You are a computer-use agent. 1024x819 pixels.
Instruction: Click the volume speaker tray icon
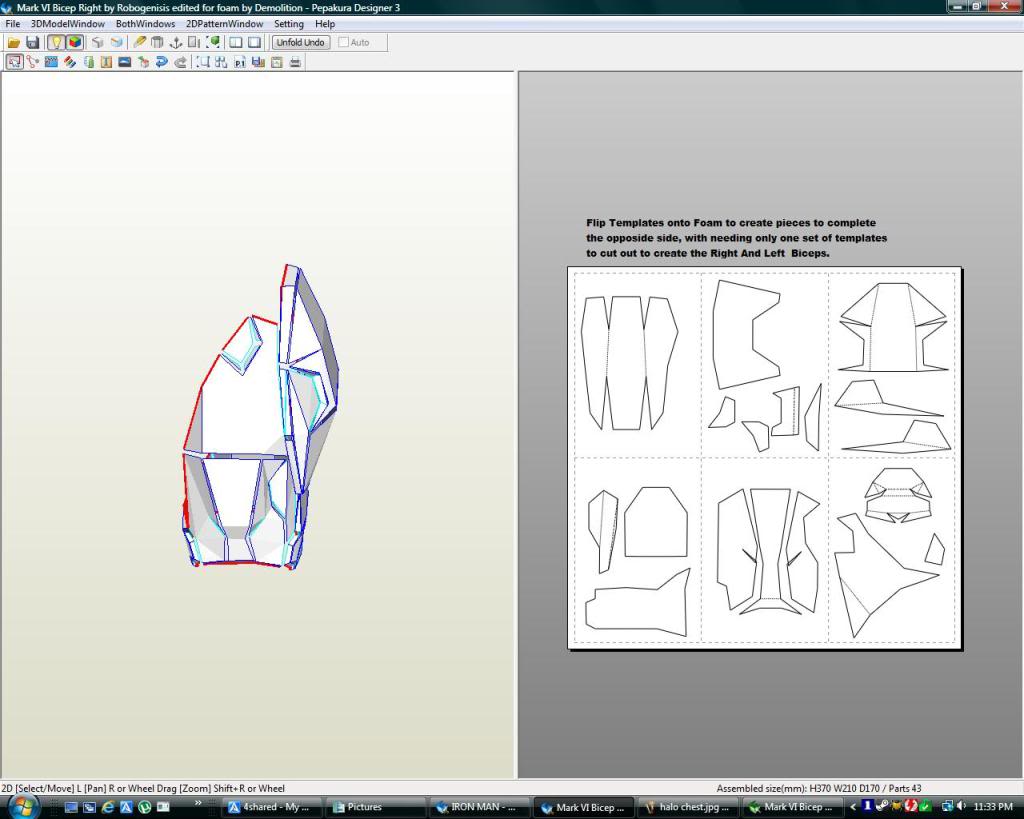[961, 807]
